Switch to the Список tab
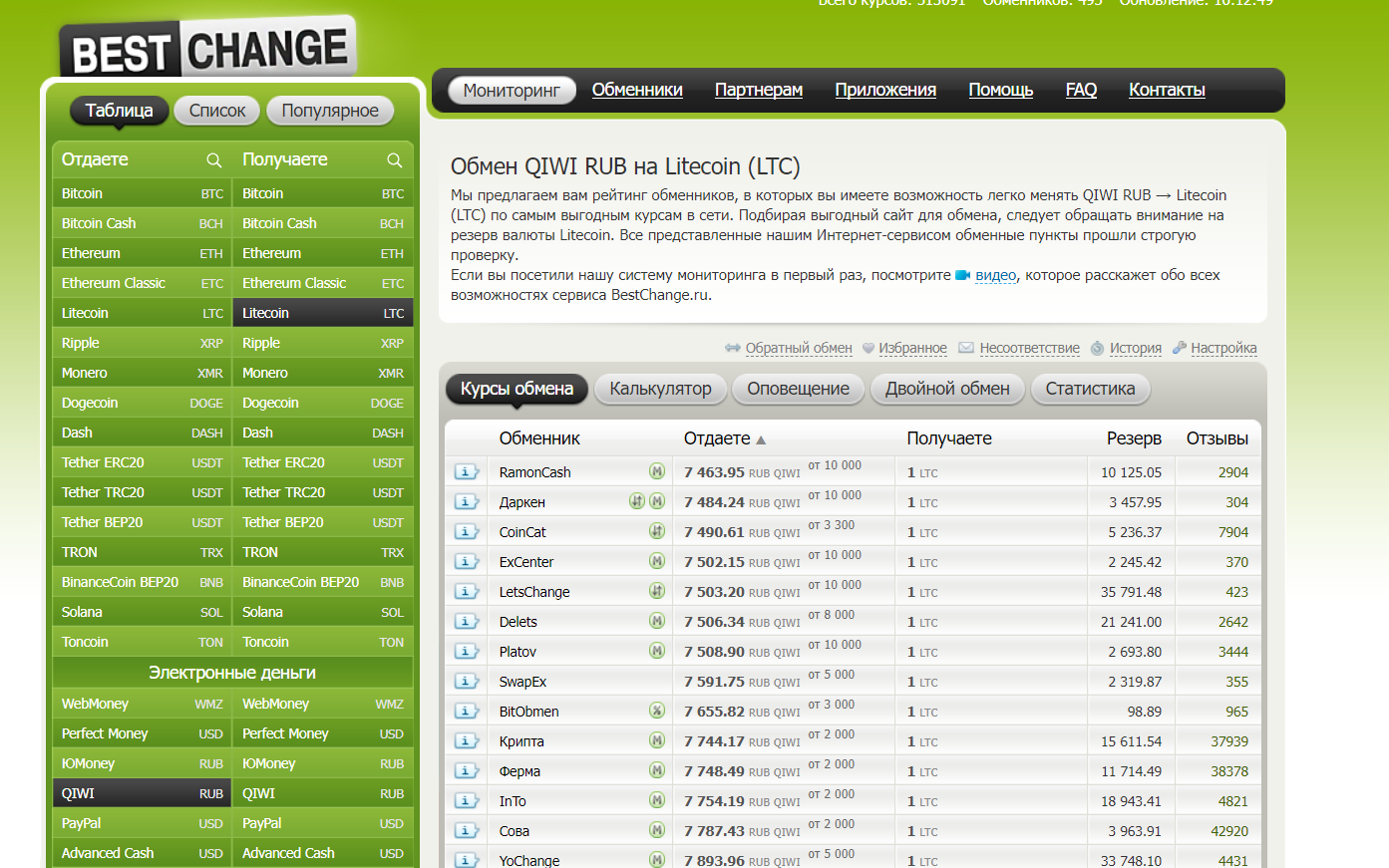This screenshot has height=868, width=1389. (217, 111)
